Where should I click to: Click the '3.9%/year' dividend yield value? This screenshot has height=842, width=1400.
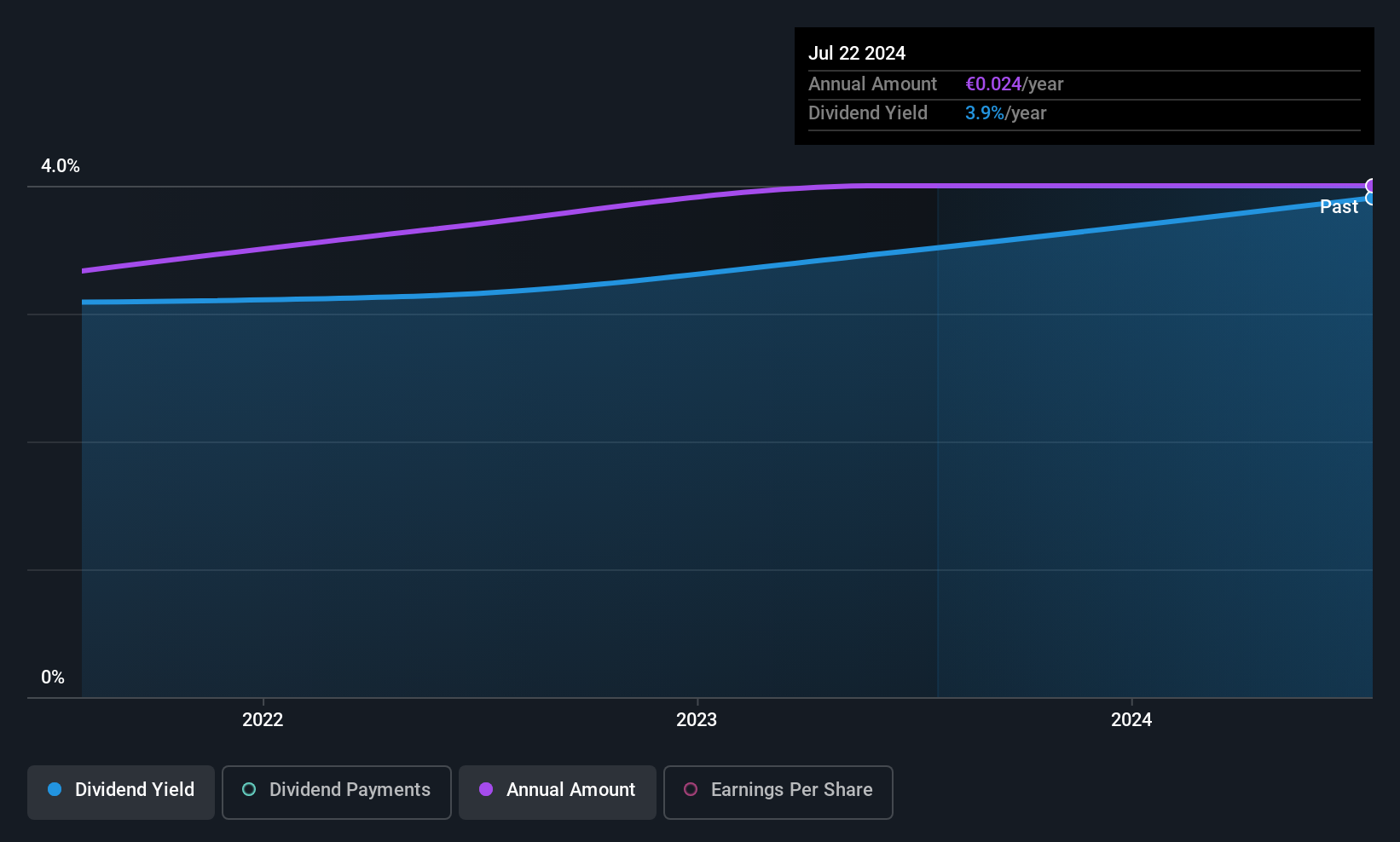pyautogui.click(x=1006, y=112)
